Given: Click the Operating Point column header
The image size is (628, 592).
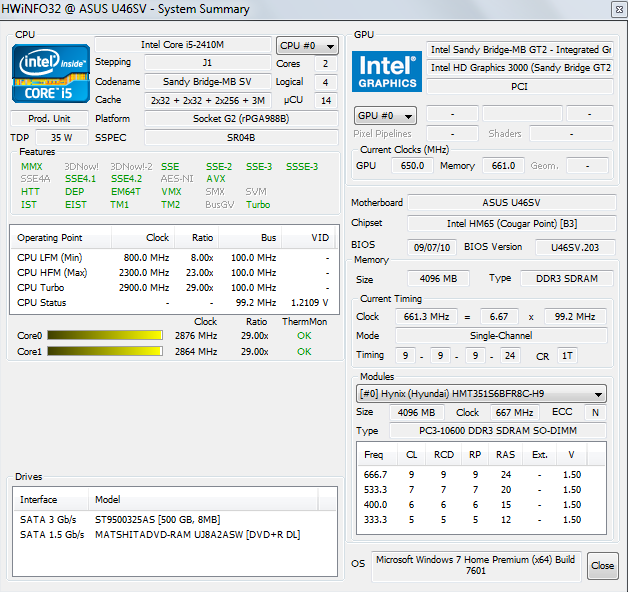Looking at the screenshot, I should click(61, 238).
